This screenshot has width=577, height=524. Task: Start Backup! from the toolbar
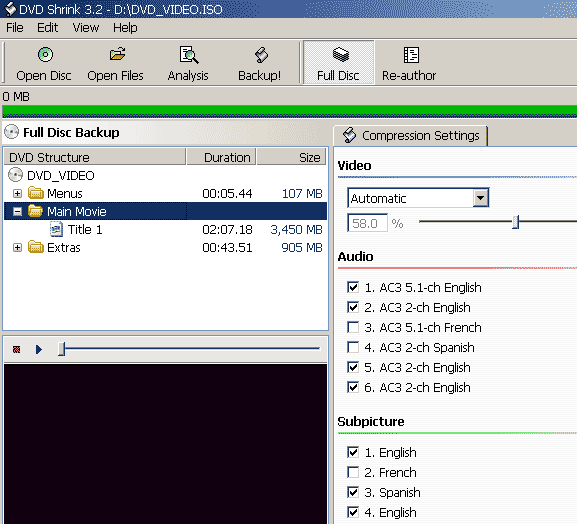tap(260, 63)
